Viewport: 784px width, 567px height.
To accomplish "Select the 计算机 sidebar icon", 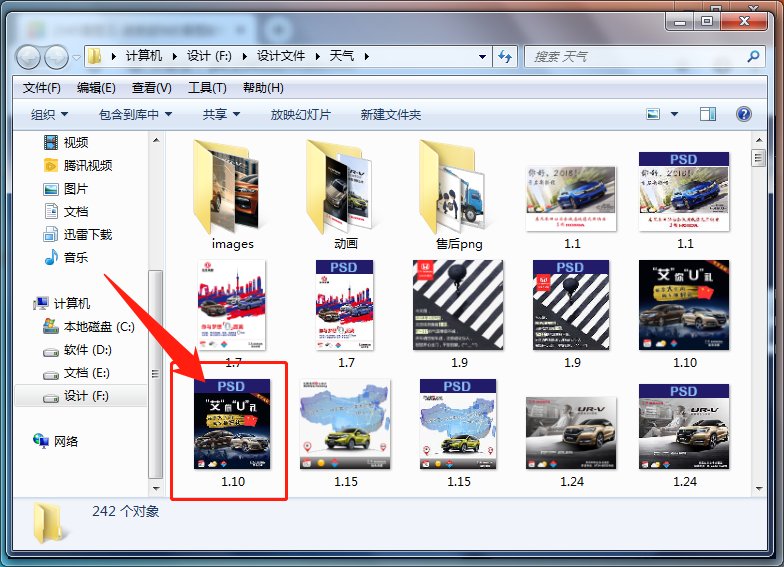I will coord(41,303).
